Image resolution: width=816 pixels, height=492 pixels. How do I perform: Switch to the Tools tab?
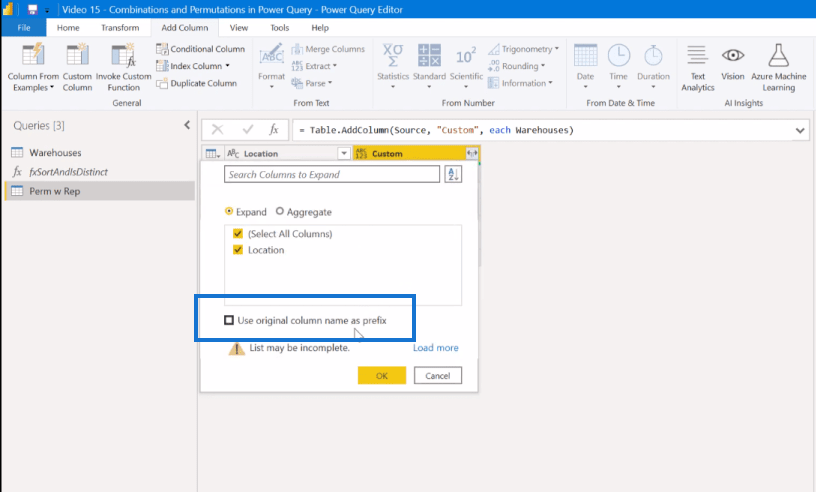pos(279,28)
